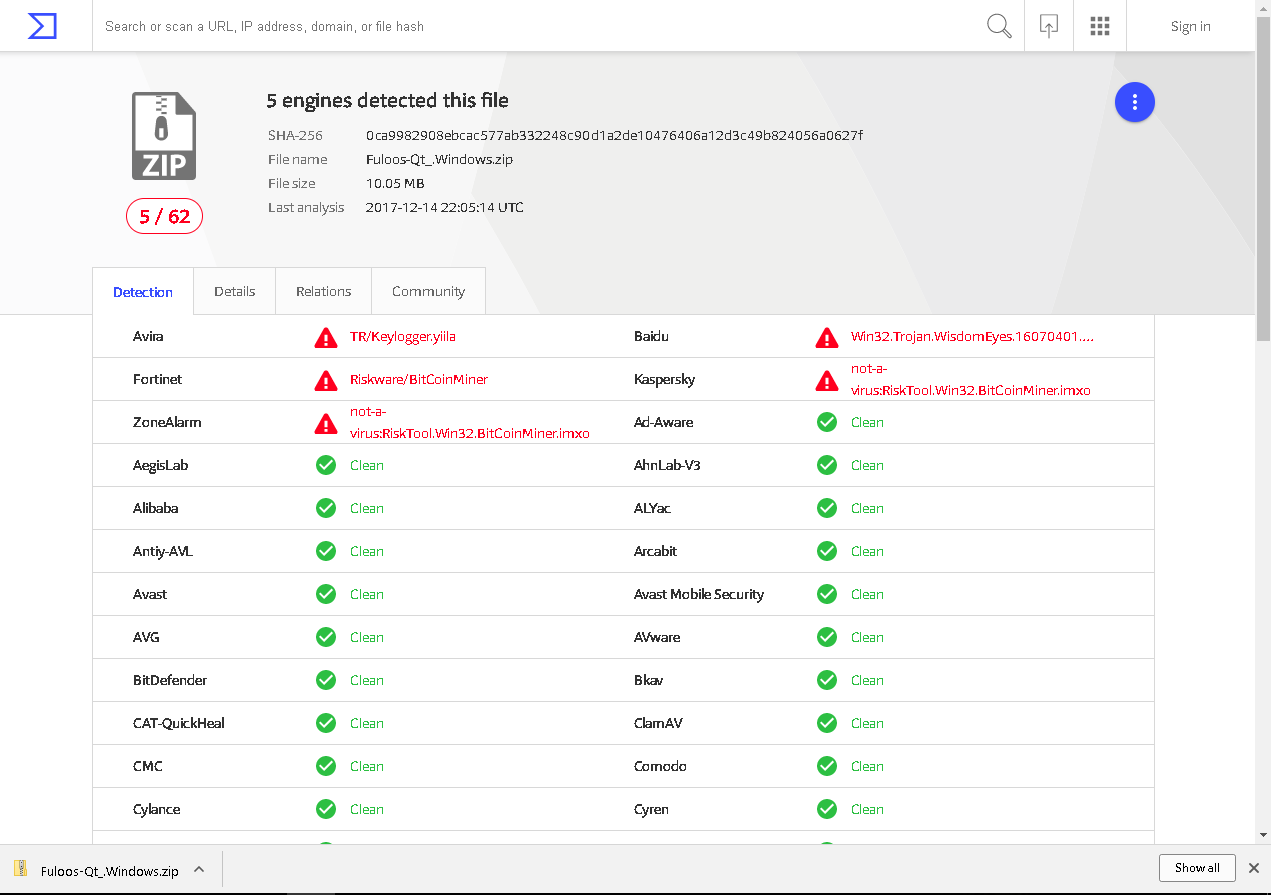Viewport: 1271px width, 895px height.
Task: Click the Clean result for Bkav
Action: point(867,680)
